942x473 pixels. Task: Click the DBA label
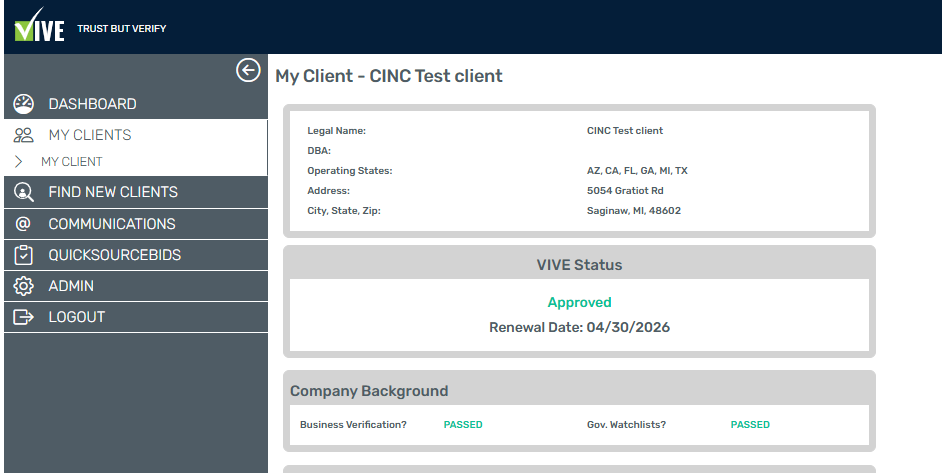pyautogui.click(x=319, y=151)
